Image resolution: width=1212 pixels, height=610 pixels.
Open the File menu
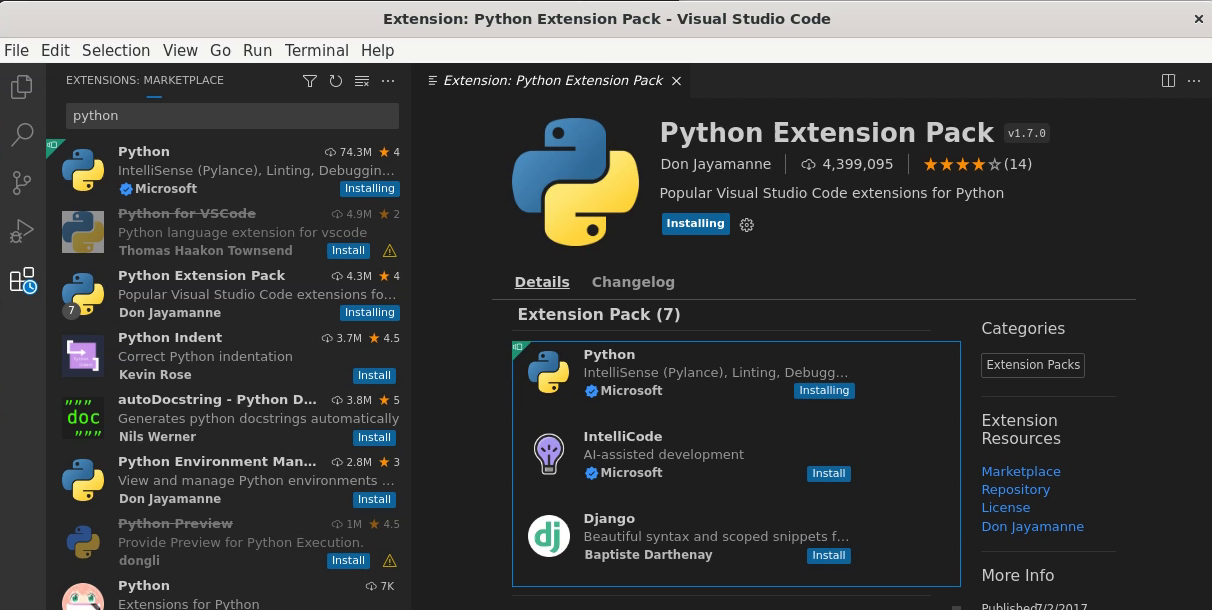[x=16, y=50]
